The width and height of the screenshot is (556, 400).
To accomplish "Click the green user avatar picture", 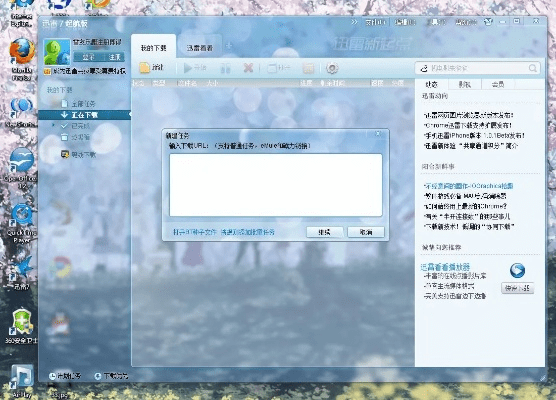I will 57,52.
